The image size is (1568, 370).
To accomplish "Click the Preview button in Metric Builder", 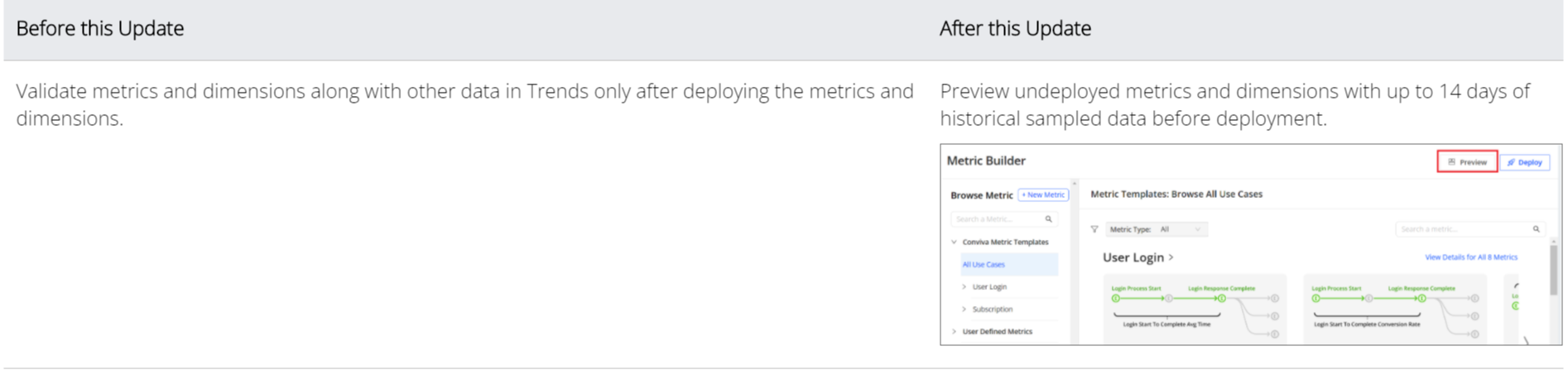I will (x=1467, y=162).
